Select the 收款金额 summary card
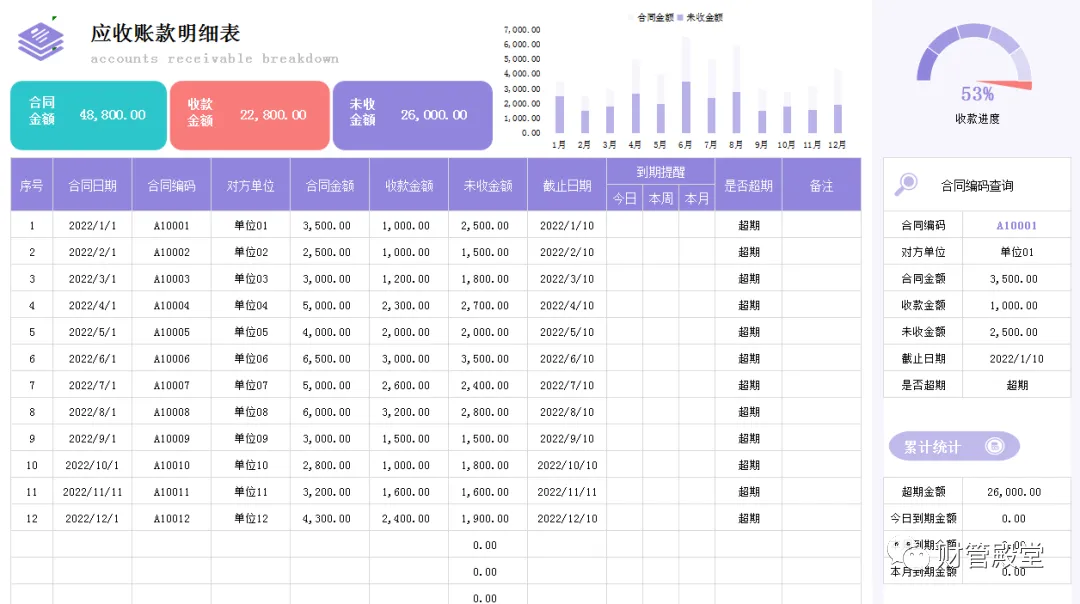1080x604 pixels. point(249,115)
